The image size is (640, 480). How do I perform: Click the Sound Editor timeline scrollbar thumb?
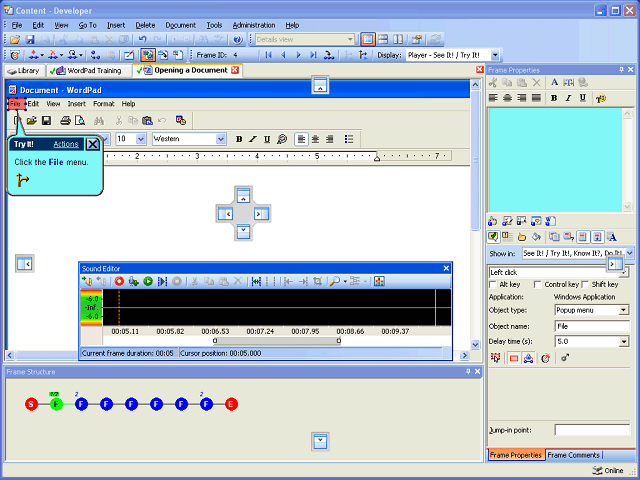[x=277, y=341]
